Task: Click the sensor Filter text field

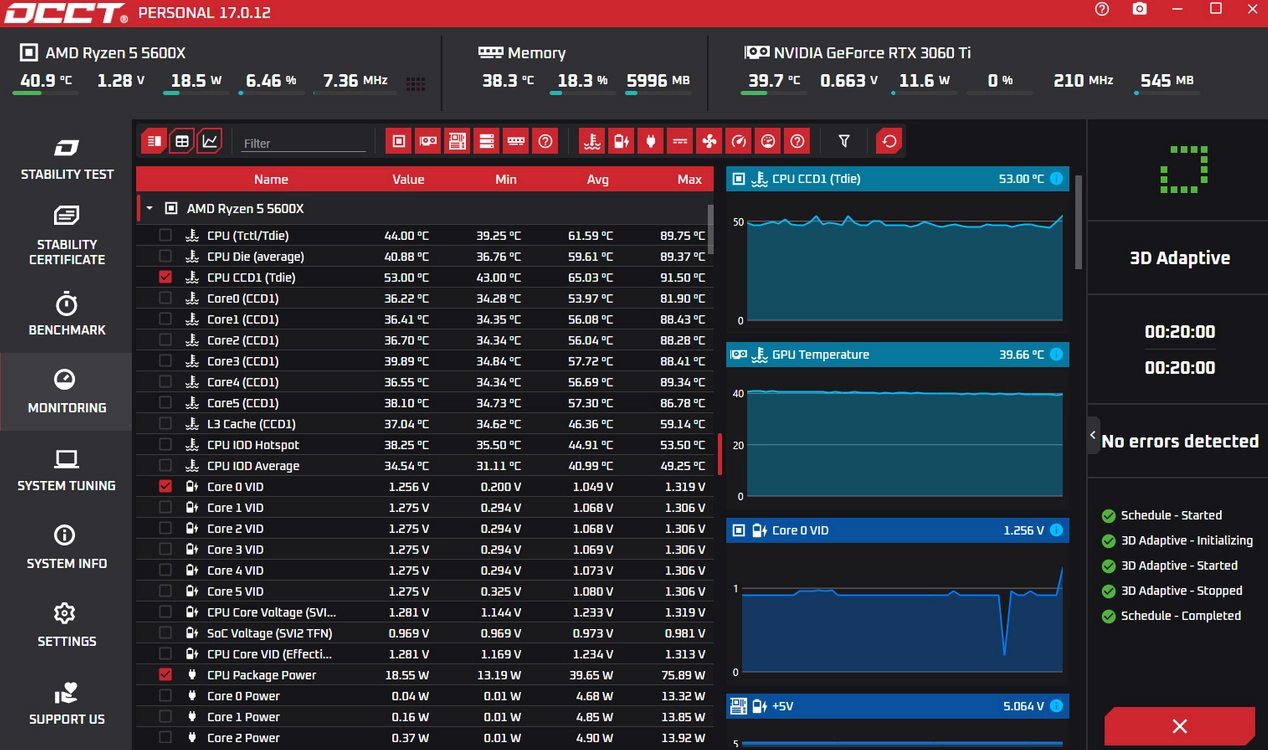Action: point(304,143)
